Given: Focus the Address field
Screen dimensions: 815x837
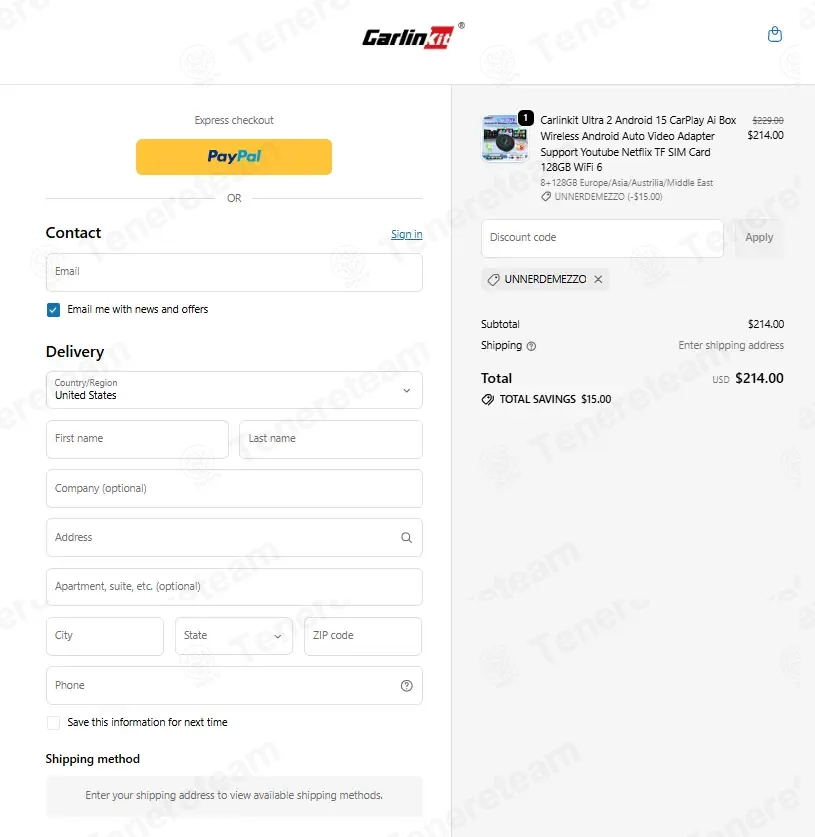Looking at the screenshot, I should (x=234, y=538).
